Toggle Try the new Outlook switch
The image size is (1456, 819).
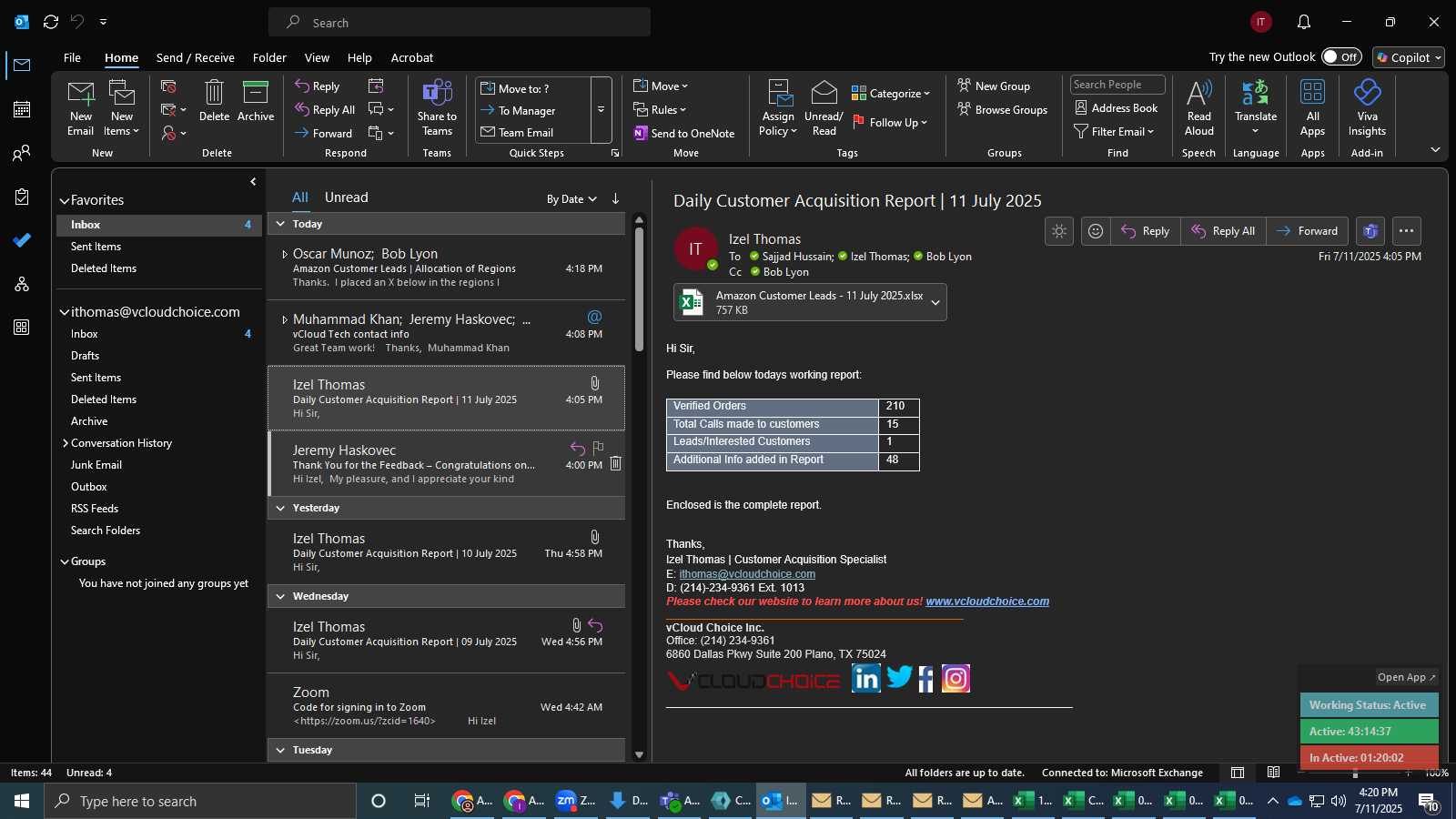pos(1341,56)
